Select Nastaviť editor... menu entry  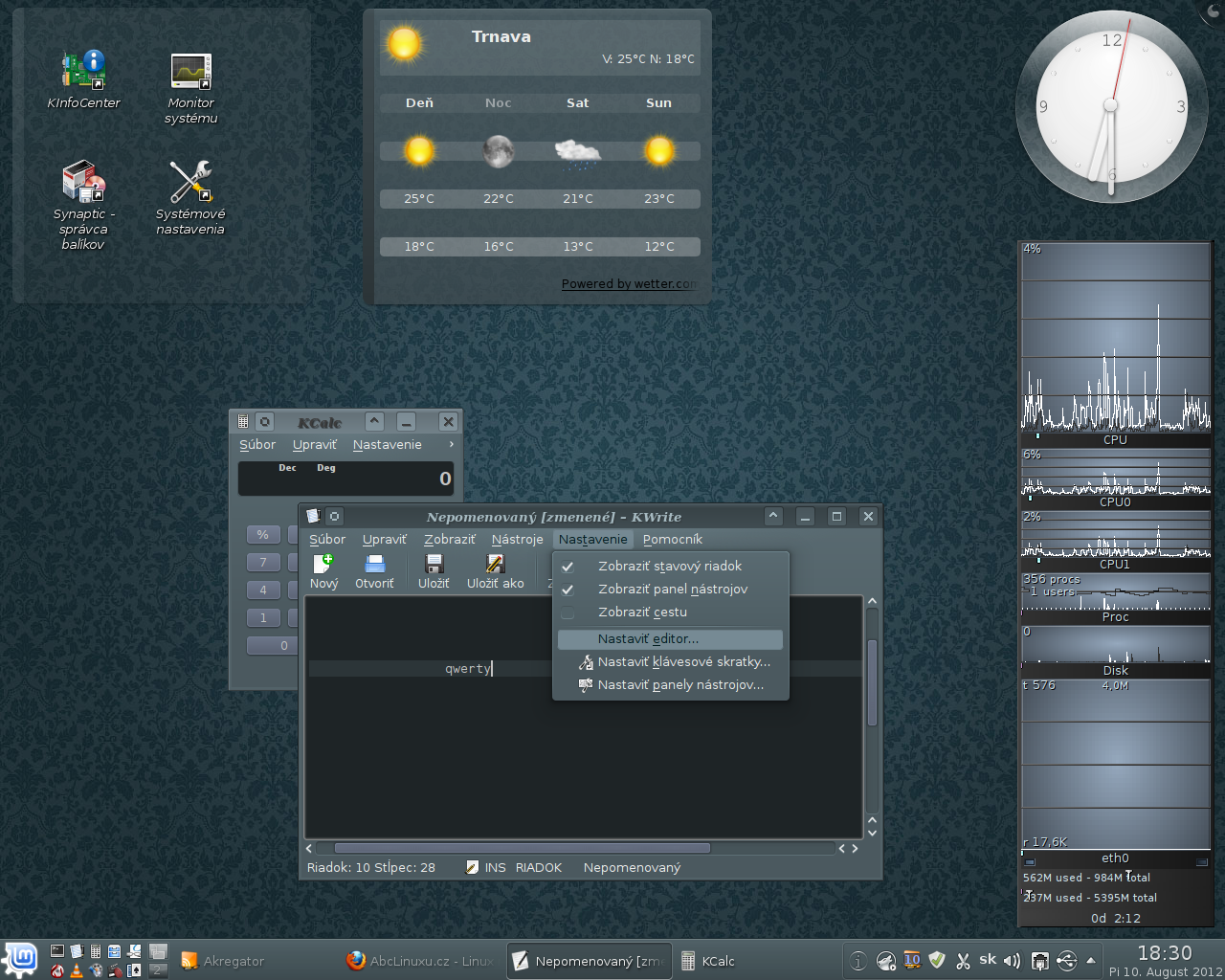(x=670, y=638)
